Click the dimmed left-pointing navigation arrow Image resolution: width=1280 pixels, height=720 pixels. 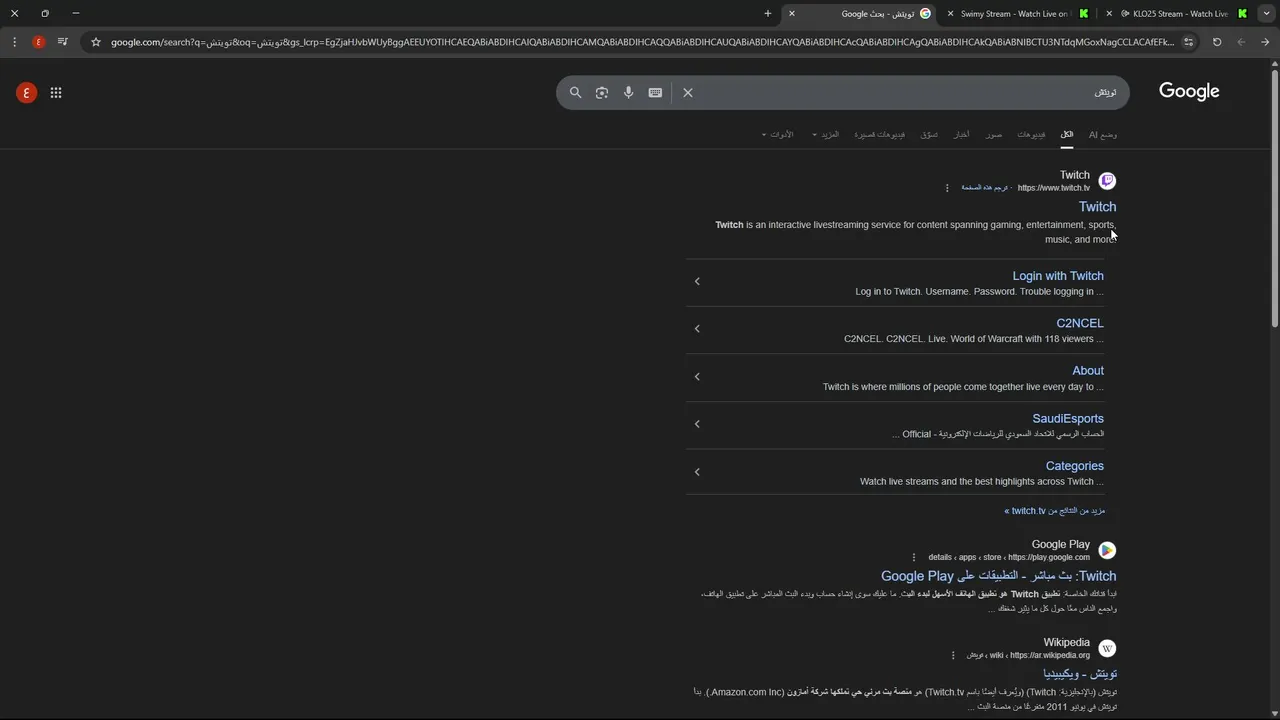[1241, 42]
